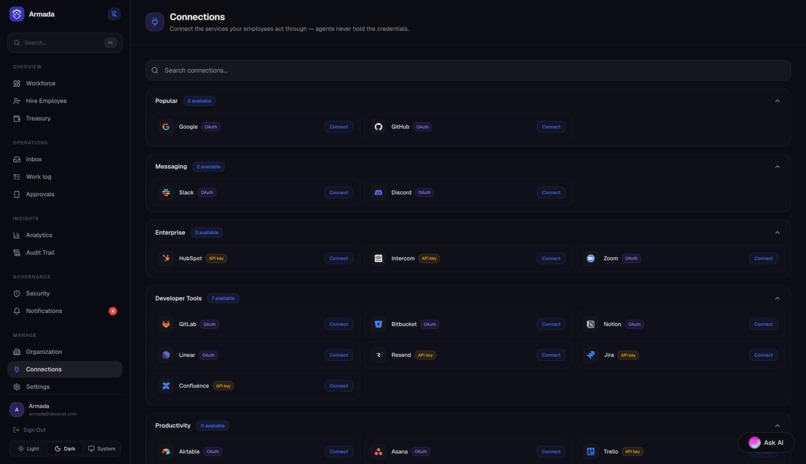Open Treasury page

pyautogui.click(x=65, y=118)
